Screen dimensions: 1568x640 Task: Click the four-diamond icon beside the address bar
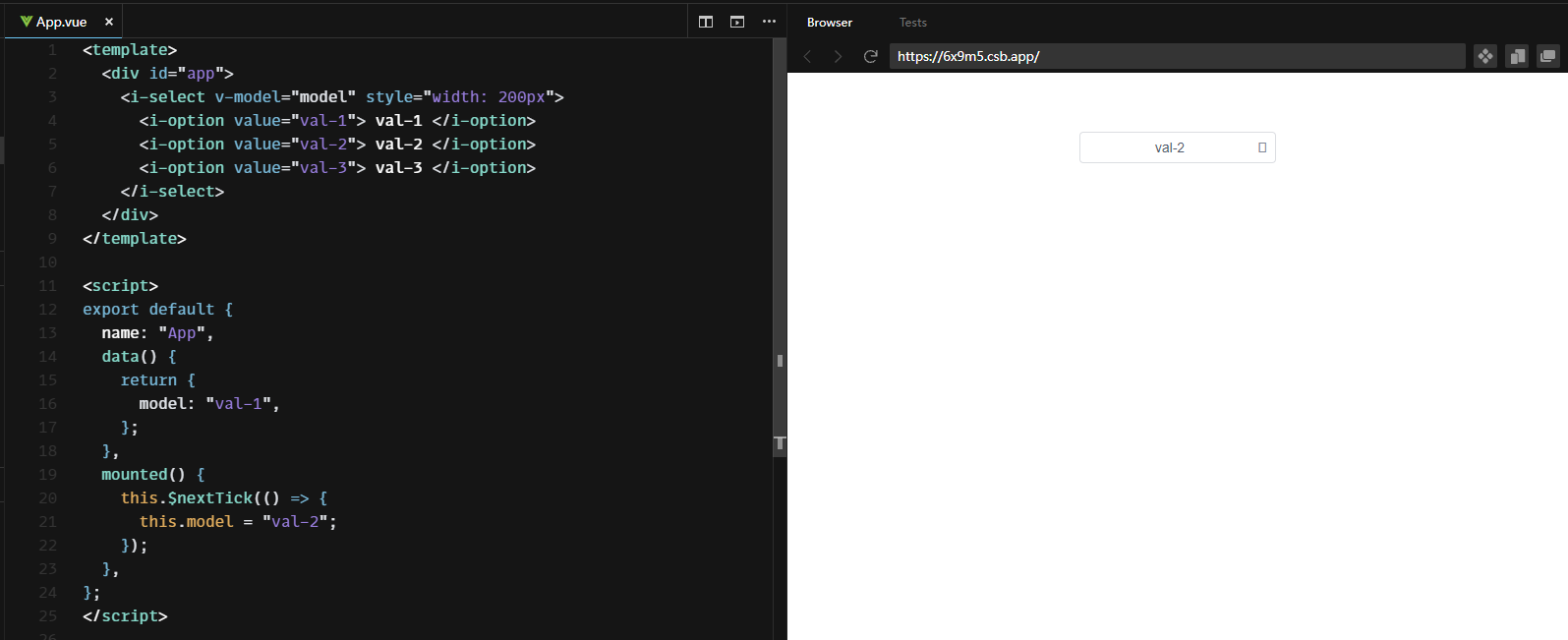coord(1485,56)
